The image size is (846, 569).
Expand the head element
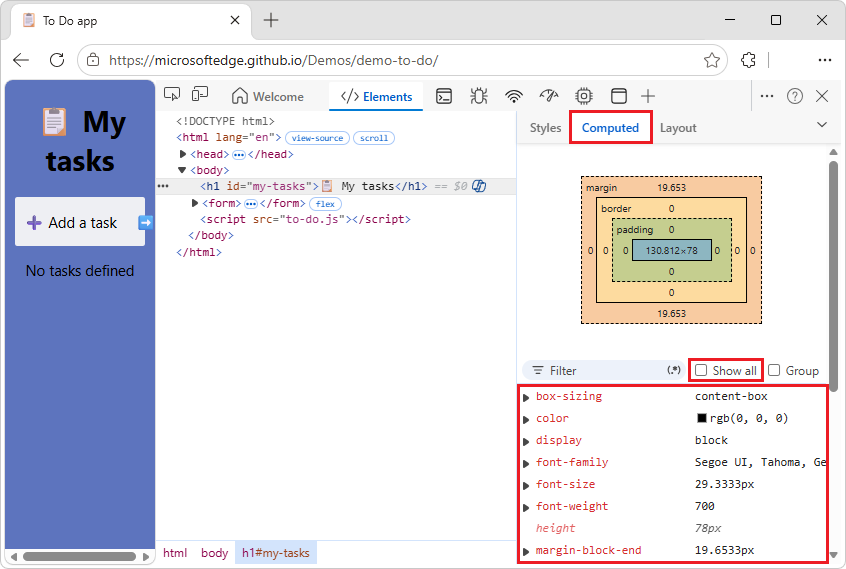click(x=183, y=154)
